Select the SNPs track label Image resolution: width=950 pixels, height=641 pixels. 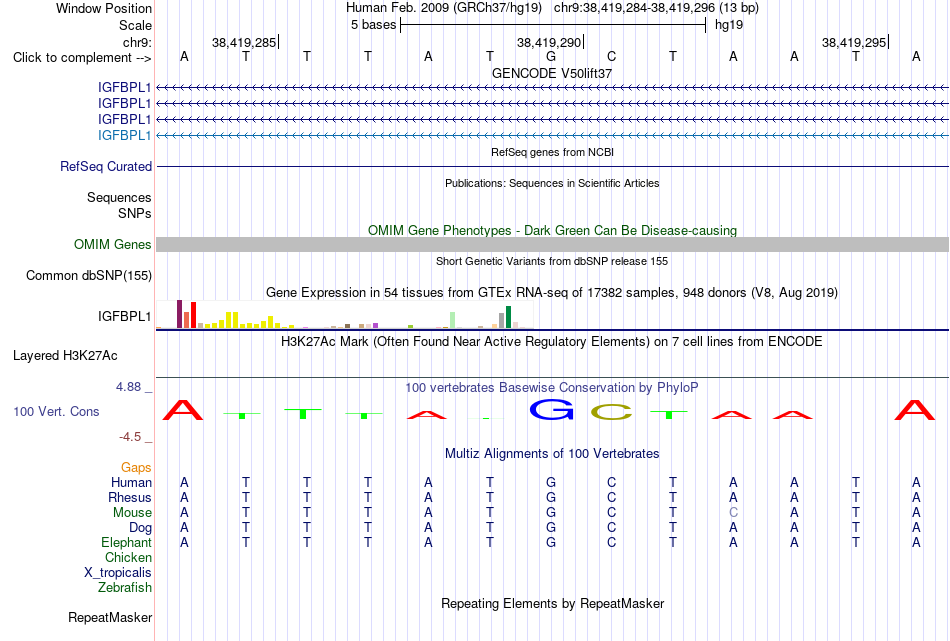pyautogui.click(x=135, y=213)
